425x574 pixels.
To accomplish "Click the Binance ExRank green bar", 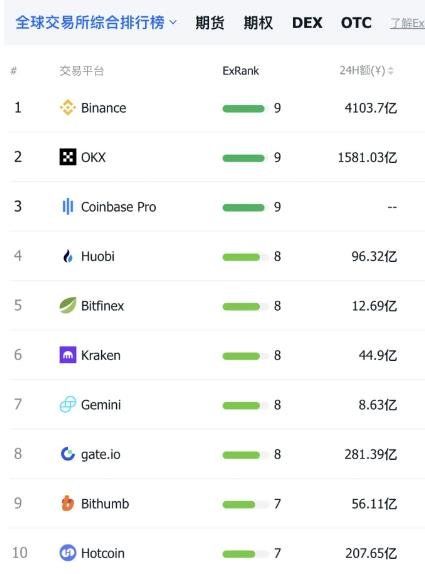I will 243,109.
